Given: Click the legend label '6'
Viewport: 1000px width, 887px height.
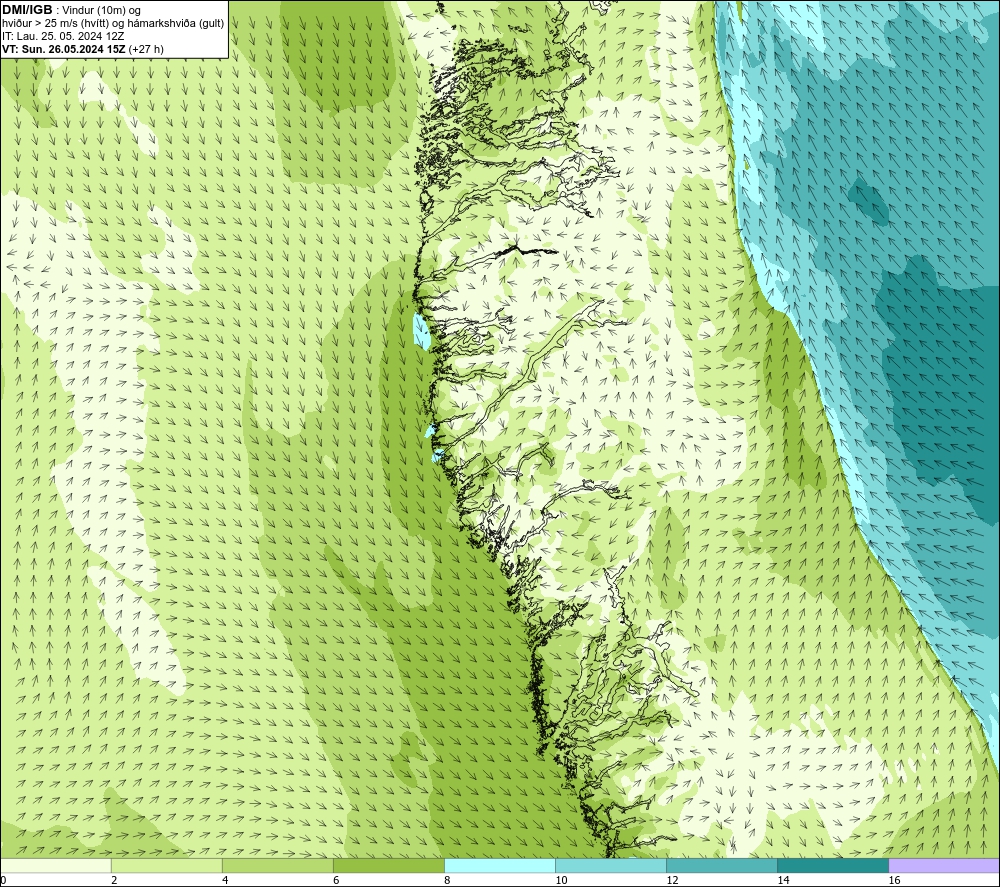Looking at the screenshot, I should 336,881.
